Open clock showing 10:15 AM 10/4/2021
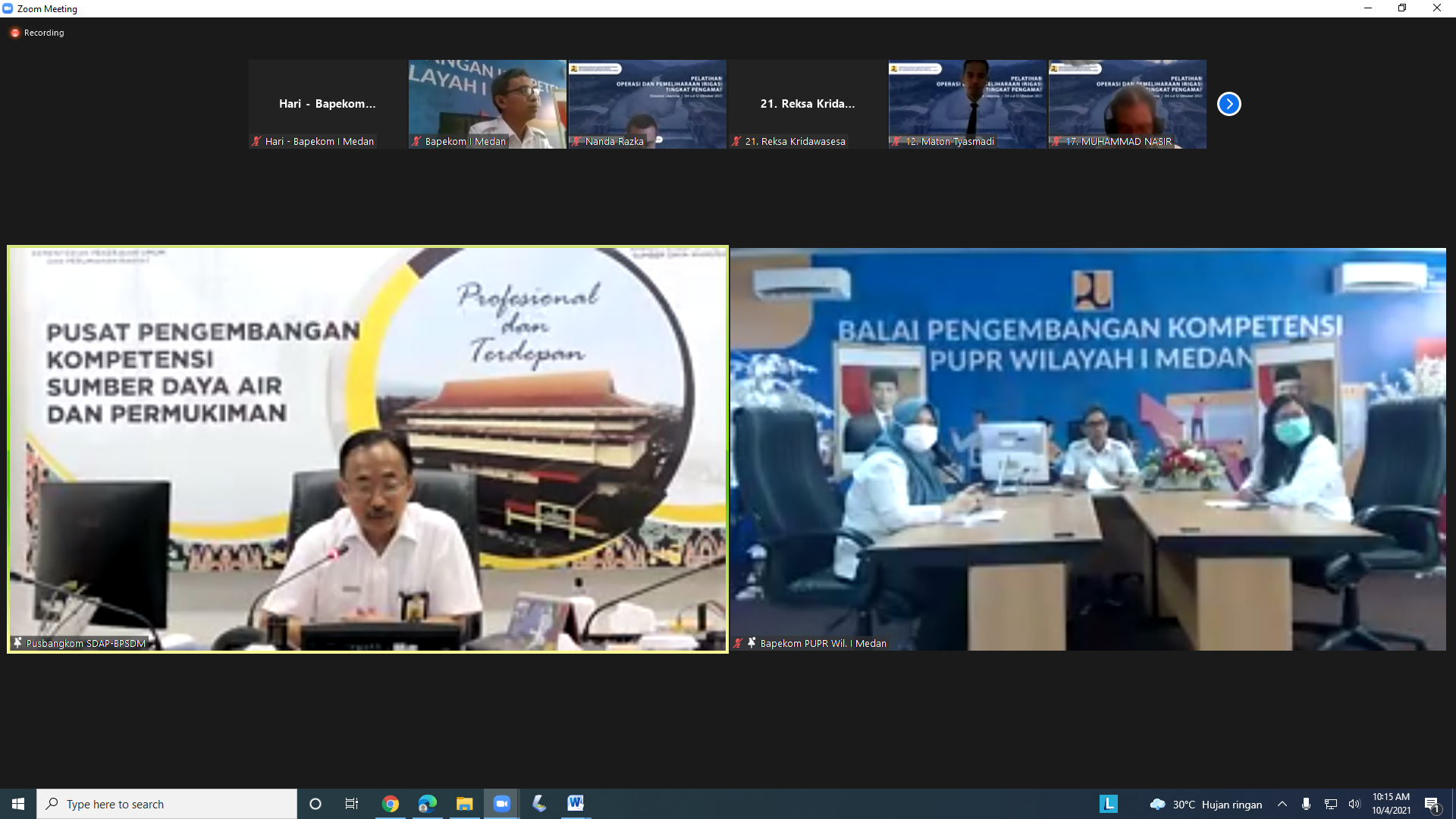This screenshot has width=1456, height=819. (1391, 804)
